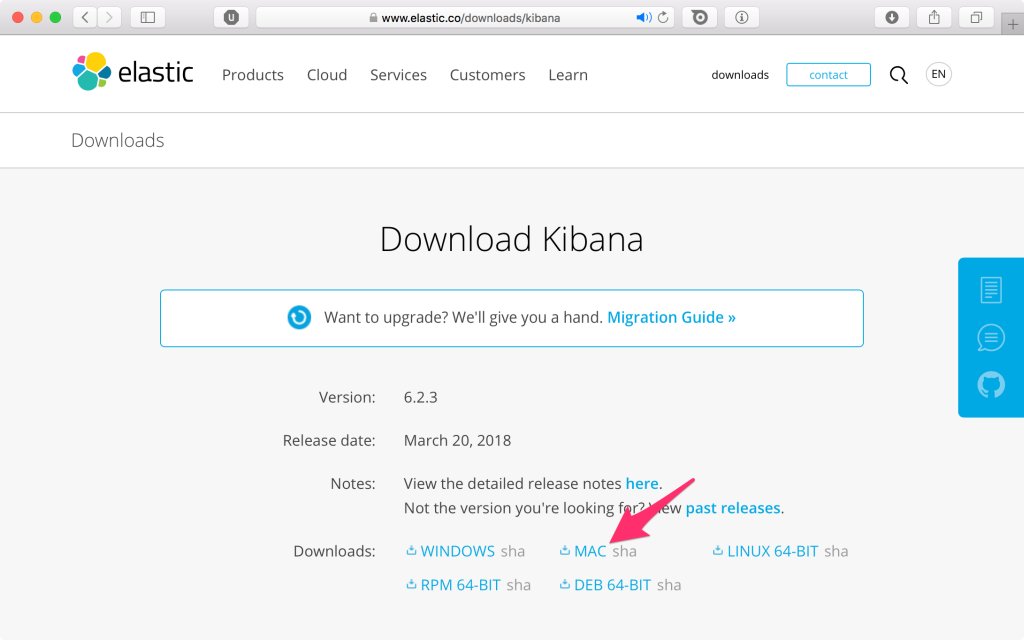Download the WINDOWS package
The height and width of the screenshot is (640, 1024).
pyautogui.click(x=458, y=551)
